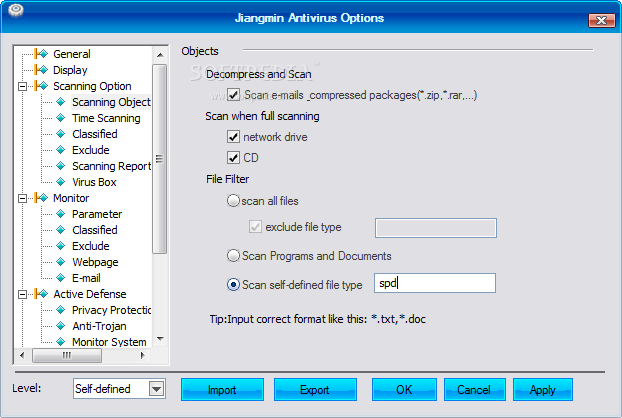
Task: Open the General settings page
Action: pyautogui.click(x=72, y=54)
